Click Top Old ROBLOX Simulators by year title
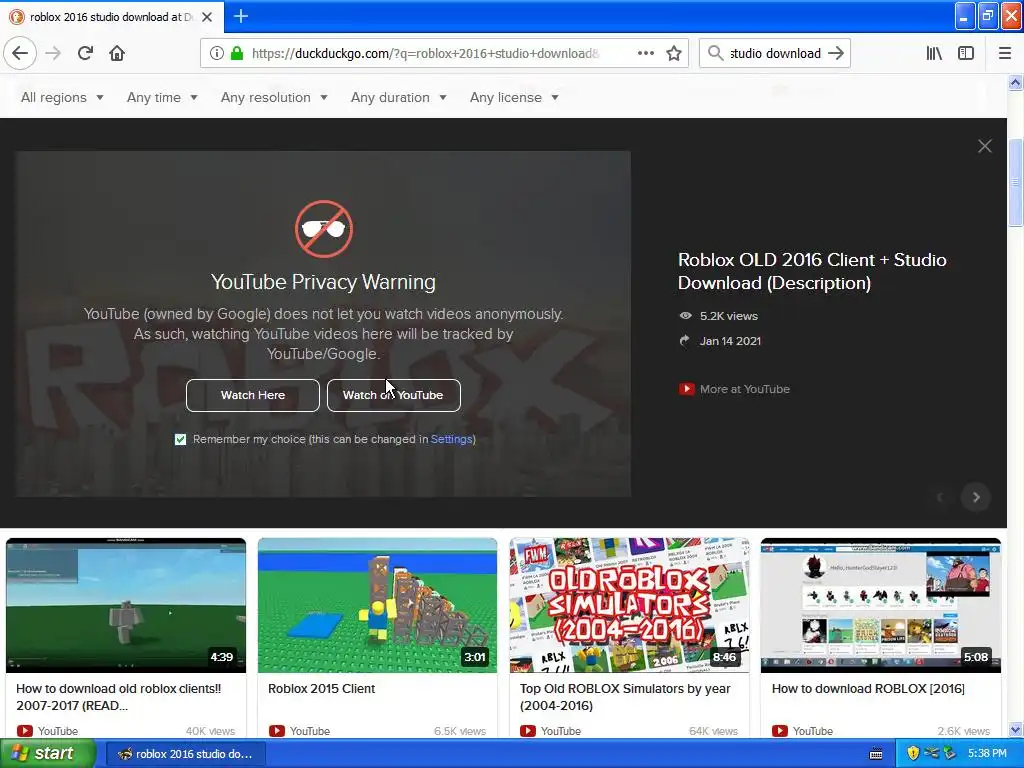Image resolution: width=1024 pixels, height=768 pixels. click(x=625, y=697)
